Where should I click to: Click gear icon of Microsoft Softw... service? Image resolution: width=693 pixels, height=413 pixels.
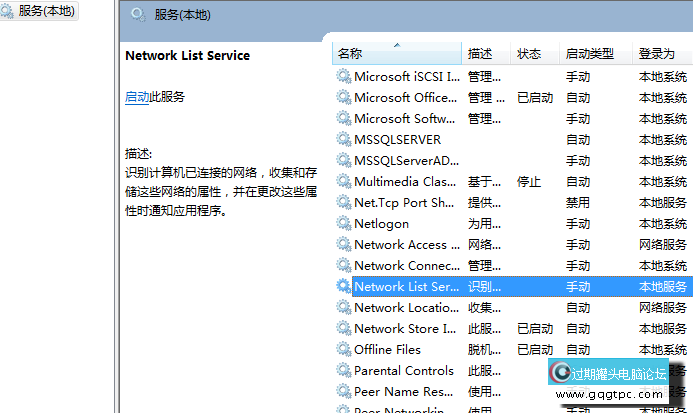(x=343, y=118)
